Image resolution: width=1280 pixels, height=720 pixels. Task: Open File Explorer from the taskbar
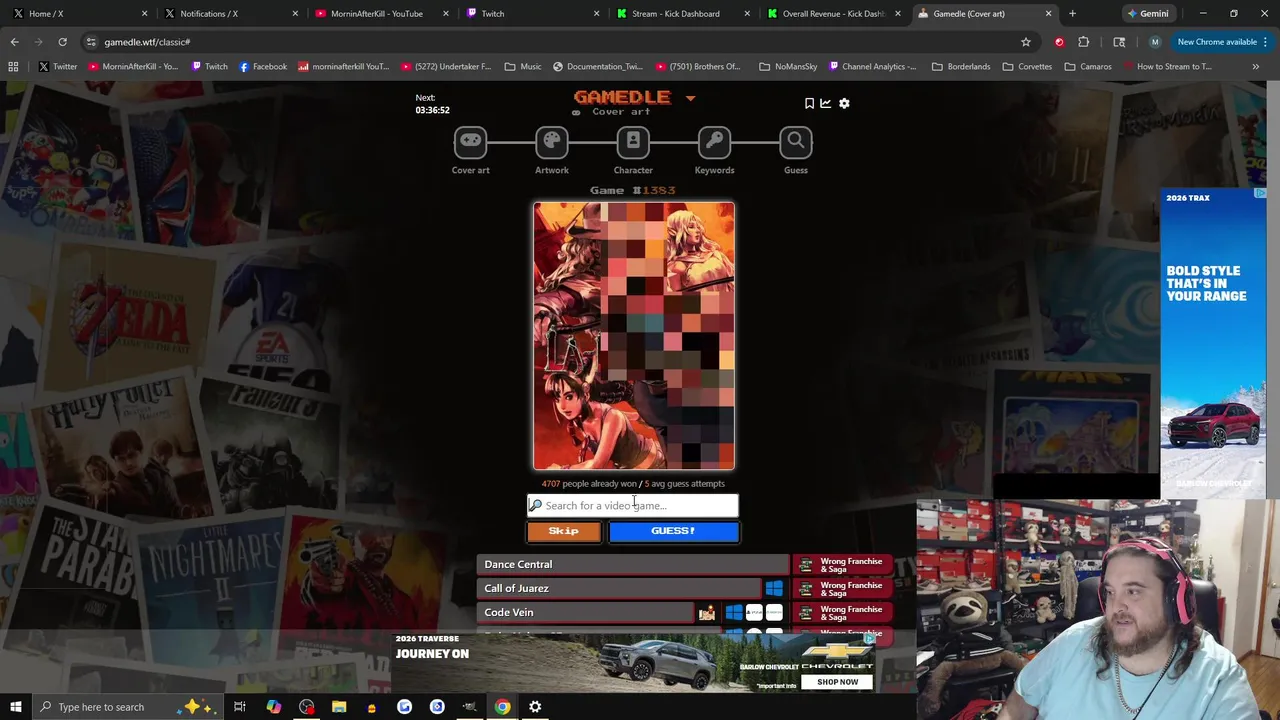[x=339, y=707]
